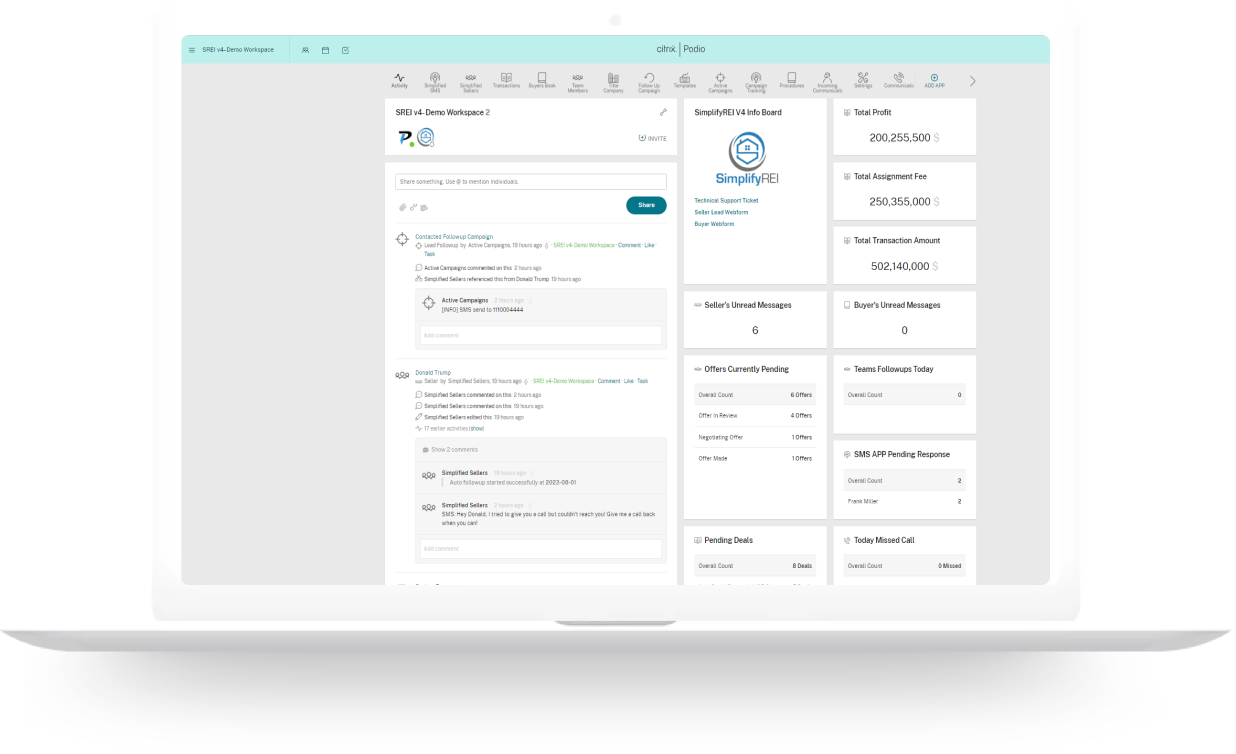Click the SMS APP Pending Response tile icon
Image resolution: width=1236 pixels, height=754 pixels.
coord(848,454)
